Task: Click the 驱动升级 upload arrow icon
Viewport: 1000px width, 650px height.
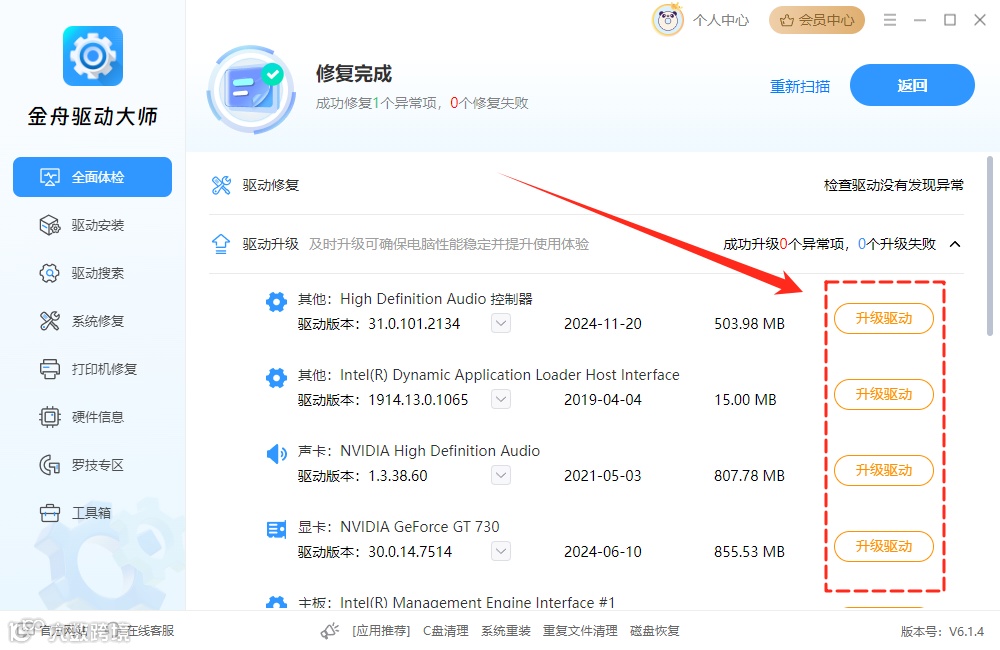Action: [x=221, y=244]
